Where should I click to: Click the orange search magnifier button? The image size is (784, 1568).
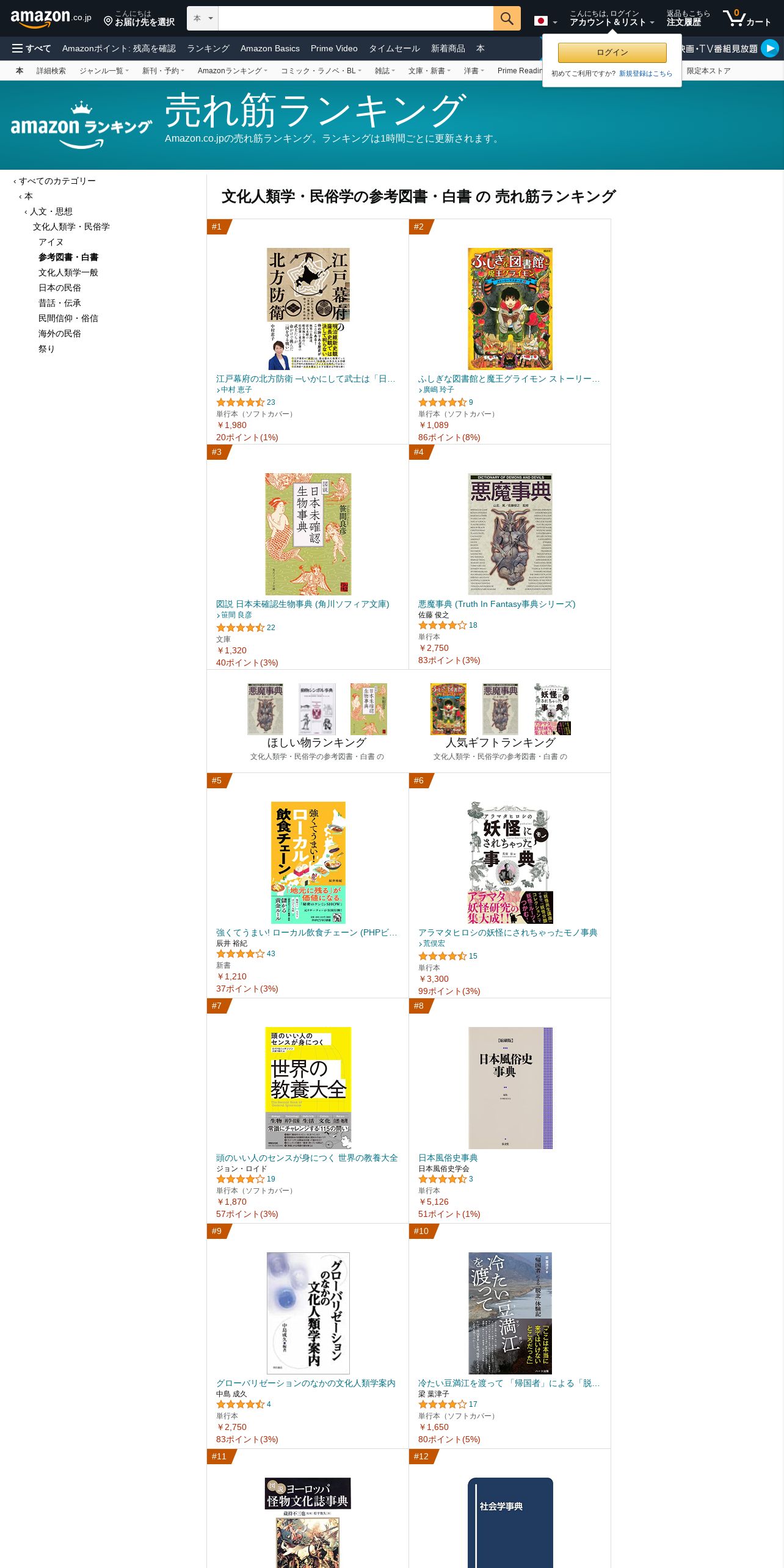507,18
